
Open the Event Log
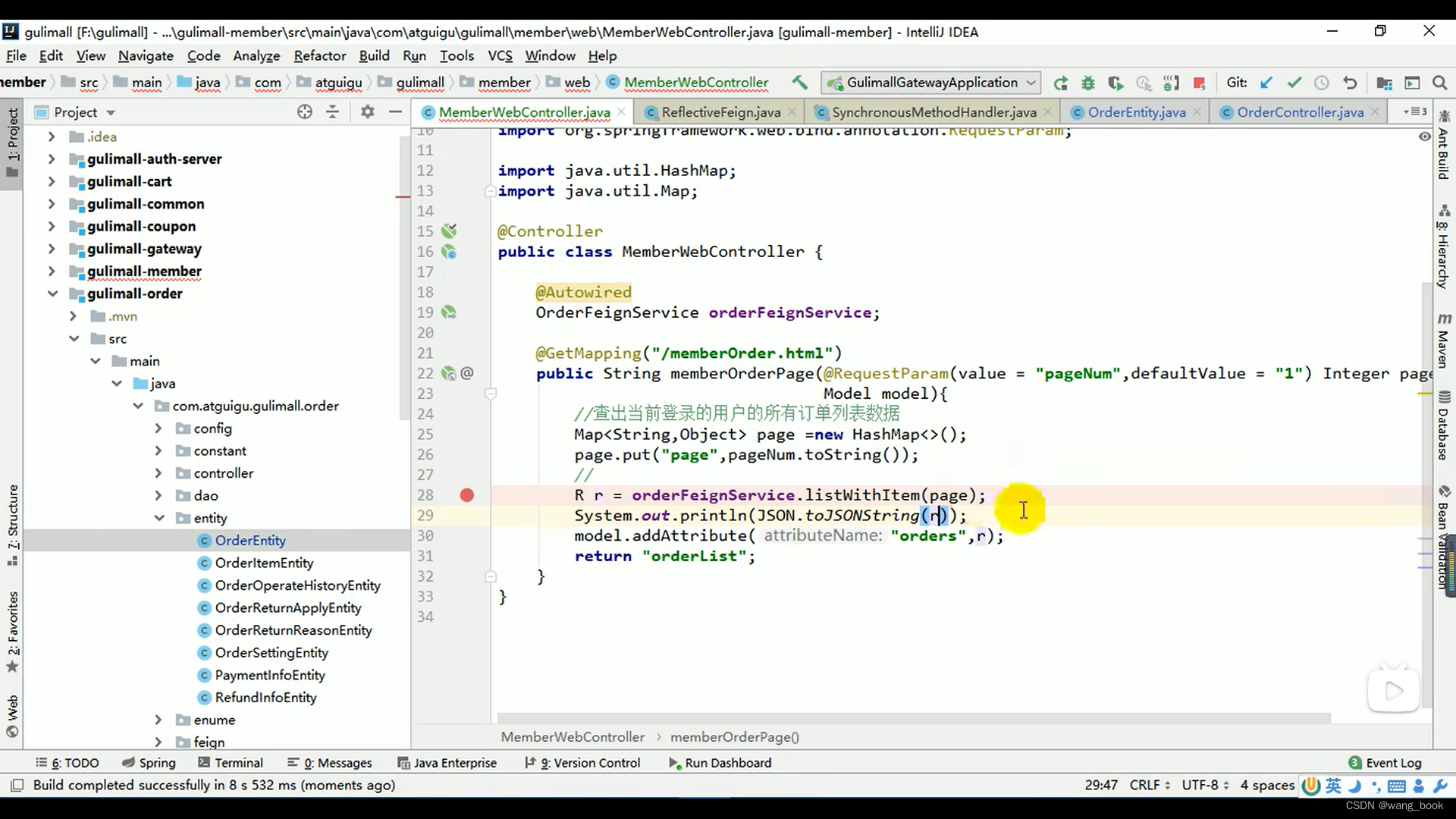coord(1385,763)
